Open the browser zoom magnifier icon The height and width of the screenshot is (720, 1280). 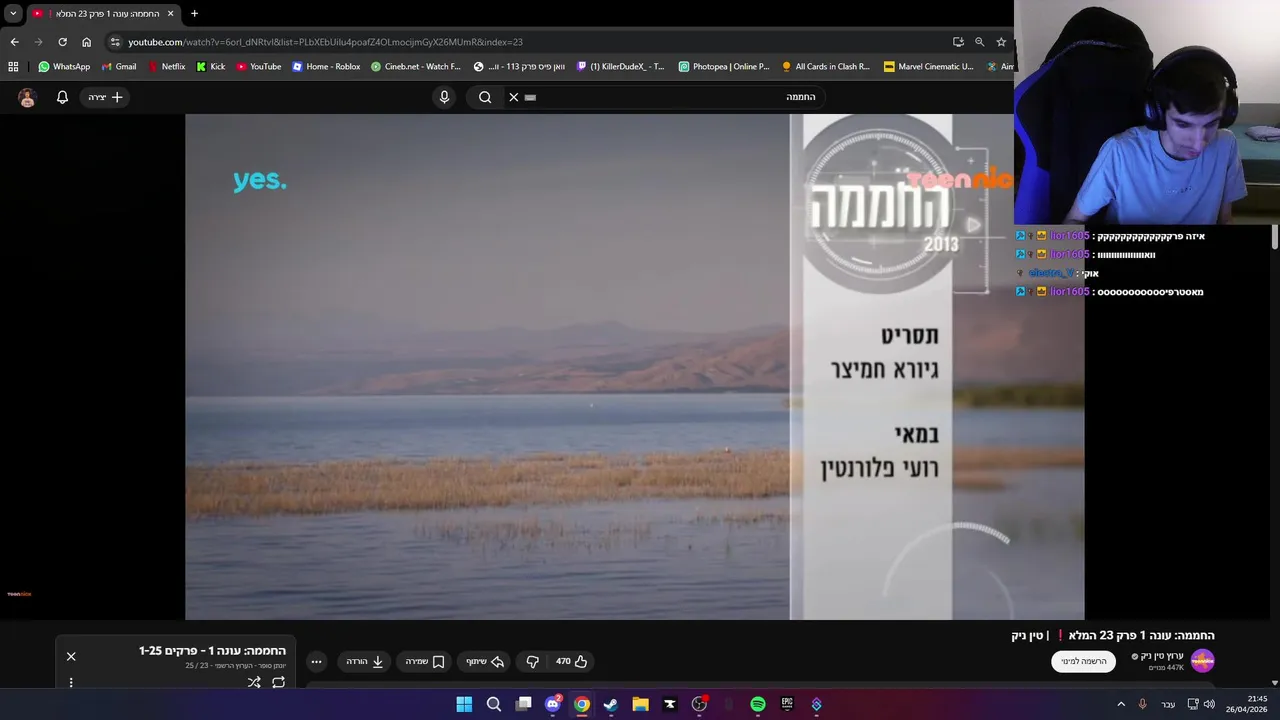coord(979,42)
